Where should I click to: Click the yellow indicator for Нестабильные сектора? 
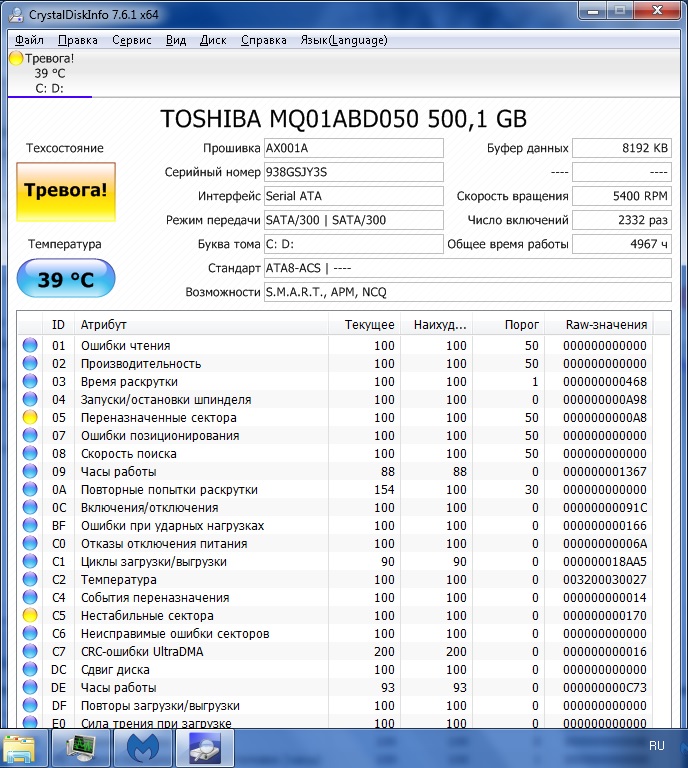[30, 616]
